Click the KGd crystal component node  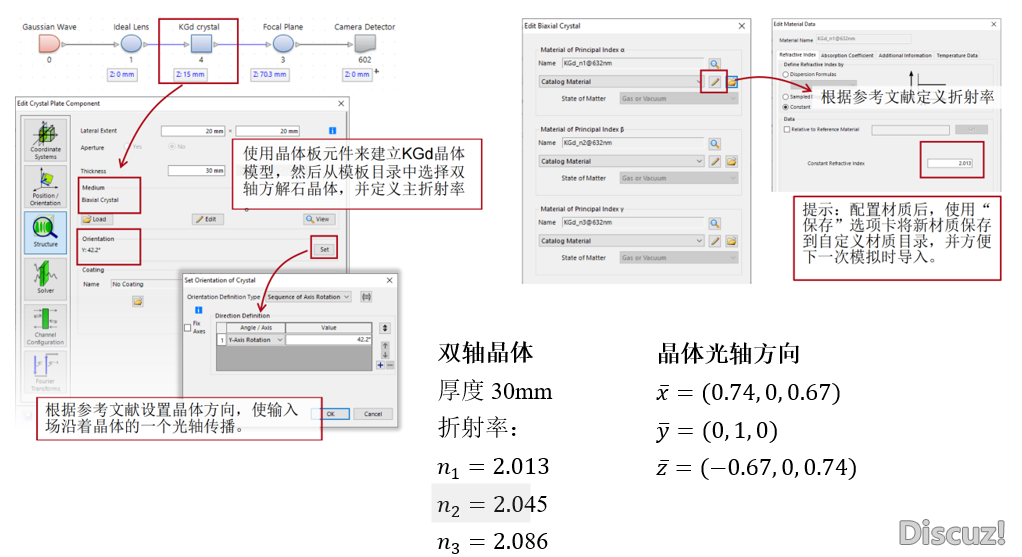[x=201, y=44]
